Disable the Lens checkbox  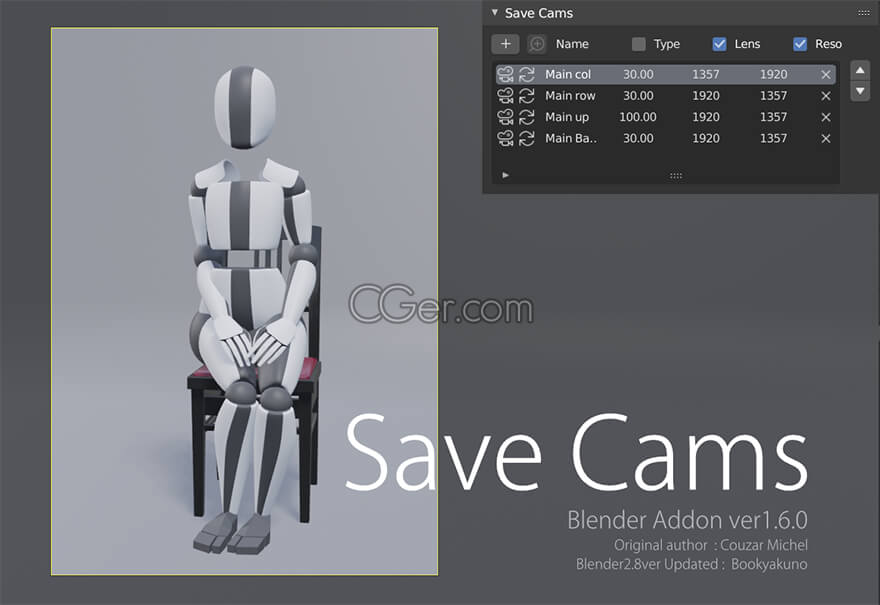(719, 44)
